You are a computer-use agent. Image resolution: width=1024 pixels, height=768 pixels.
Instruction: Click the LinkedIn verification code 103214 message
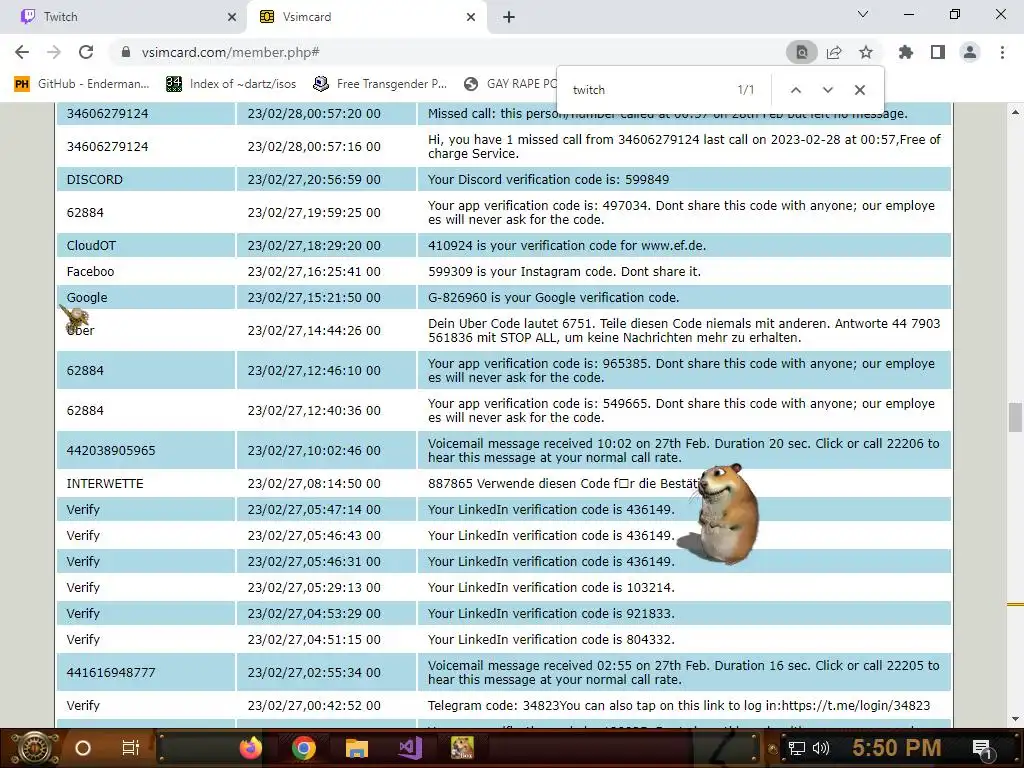pyautogui.click(x=684, y=588)
